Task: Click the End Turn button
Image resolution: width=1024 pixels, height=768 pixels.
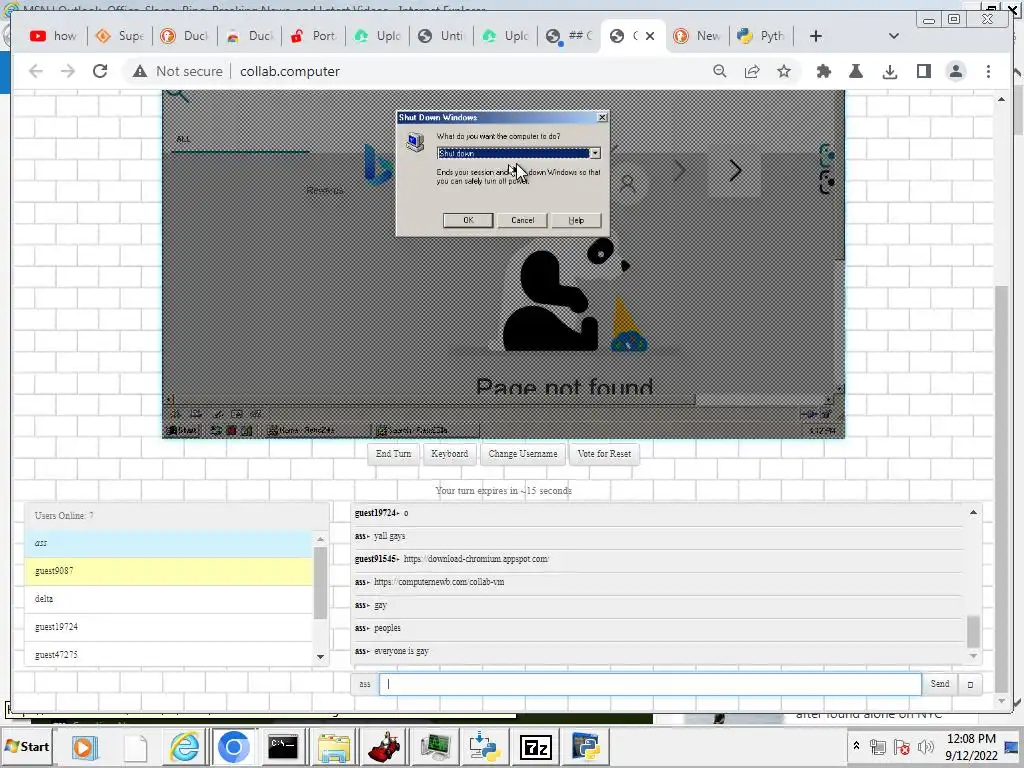Action: click(393, 454)
